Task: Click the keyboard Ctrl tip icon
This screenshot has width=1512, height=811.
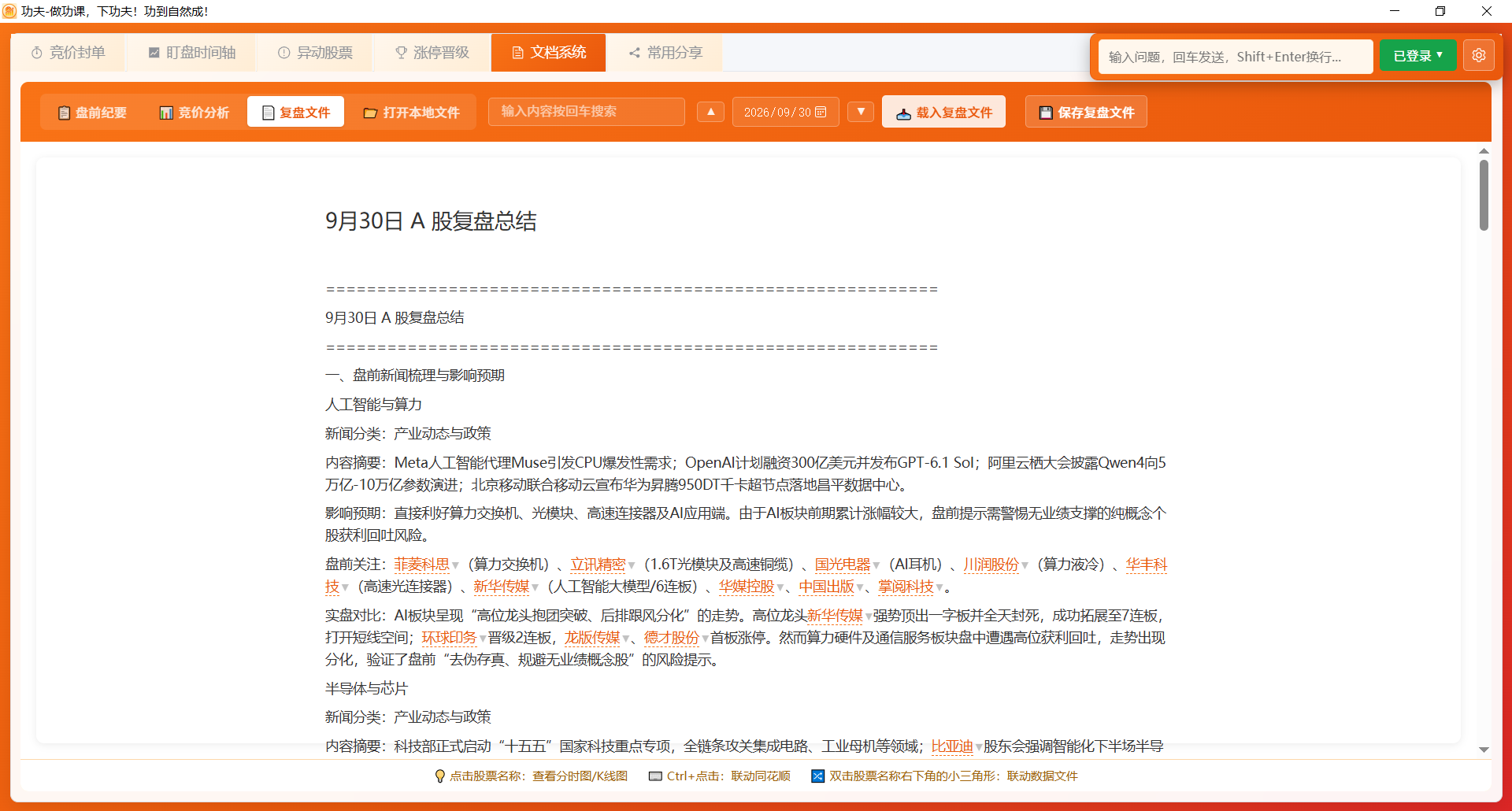Action: [655, 776]
